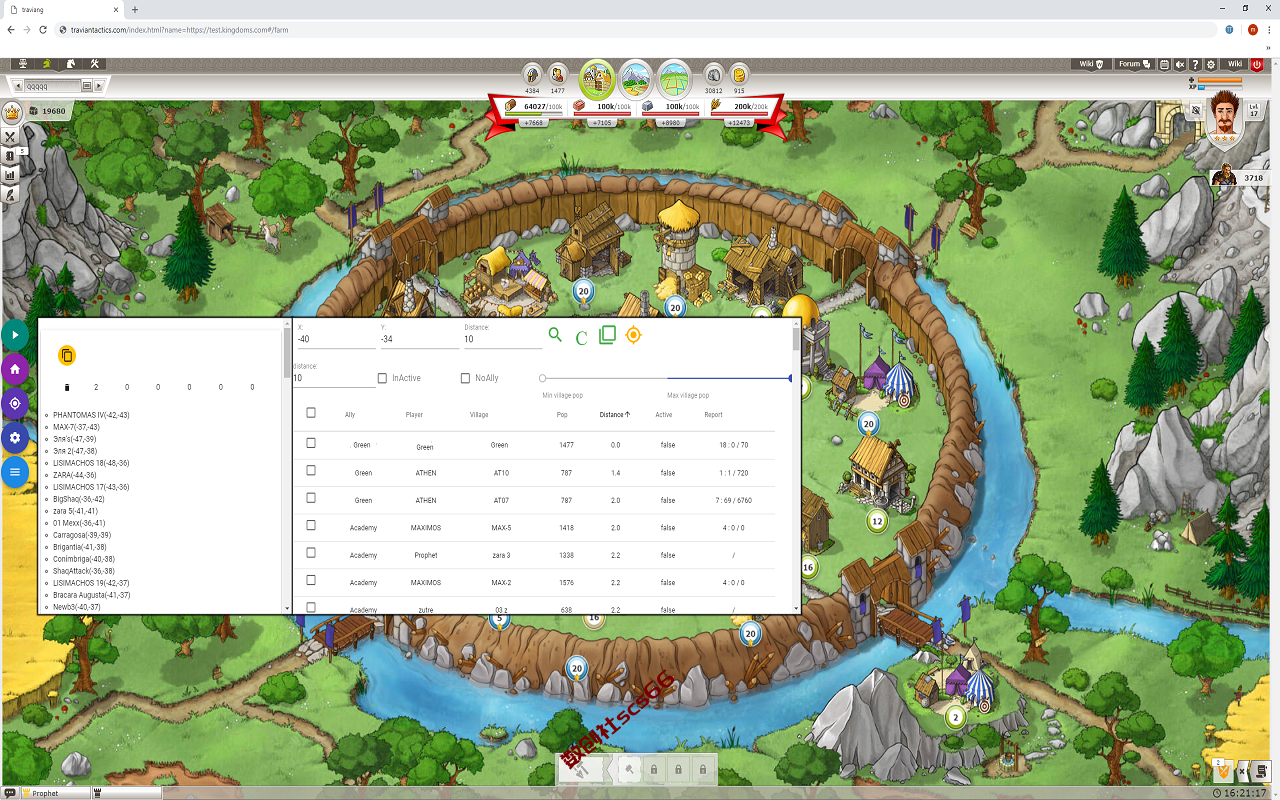Click the Min village pop slider handle

(x=543, y=378)
